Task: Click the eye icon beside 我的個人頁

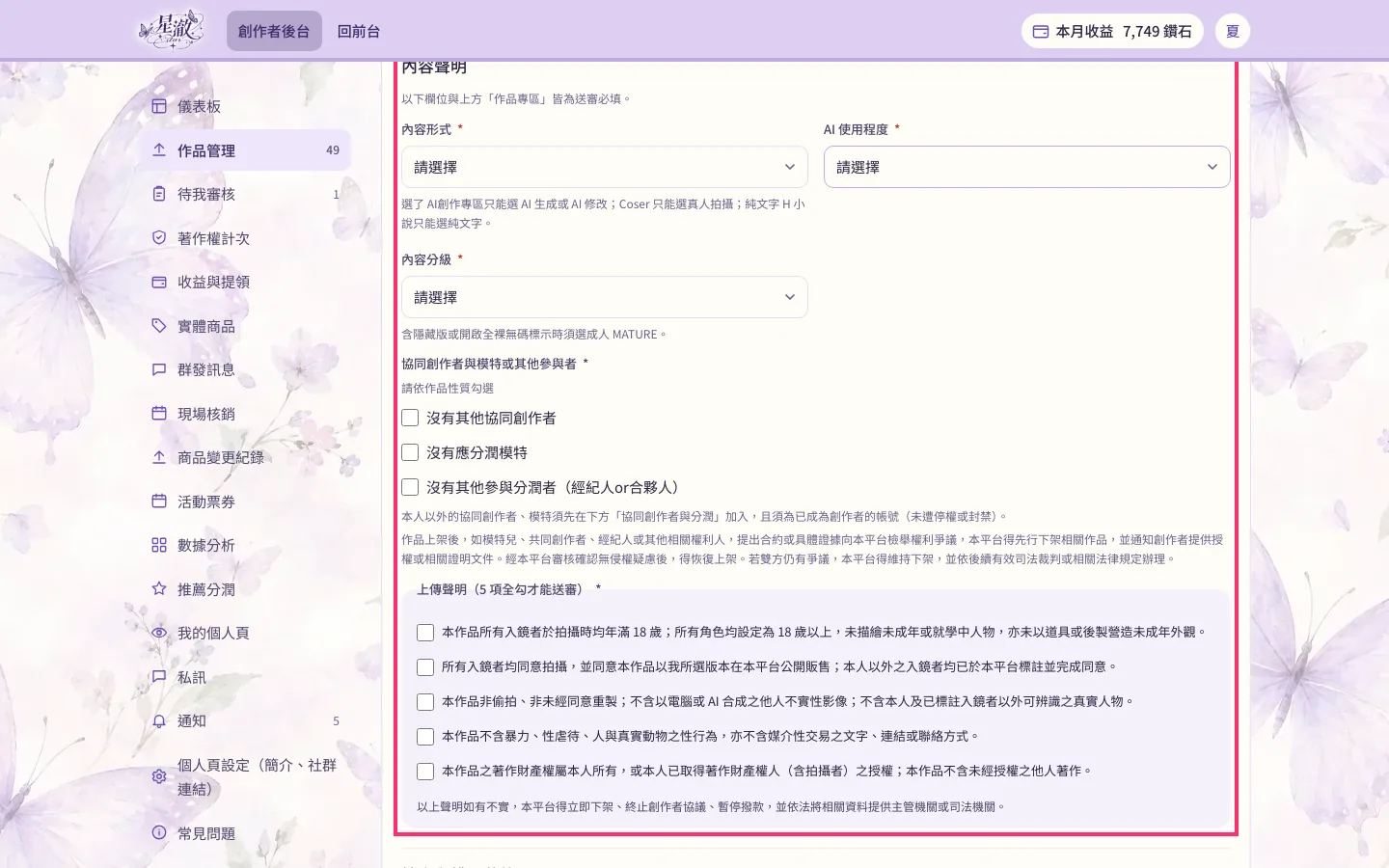Action: click(x=159, y=633)
